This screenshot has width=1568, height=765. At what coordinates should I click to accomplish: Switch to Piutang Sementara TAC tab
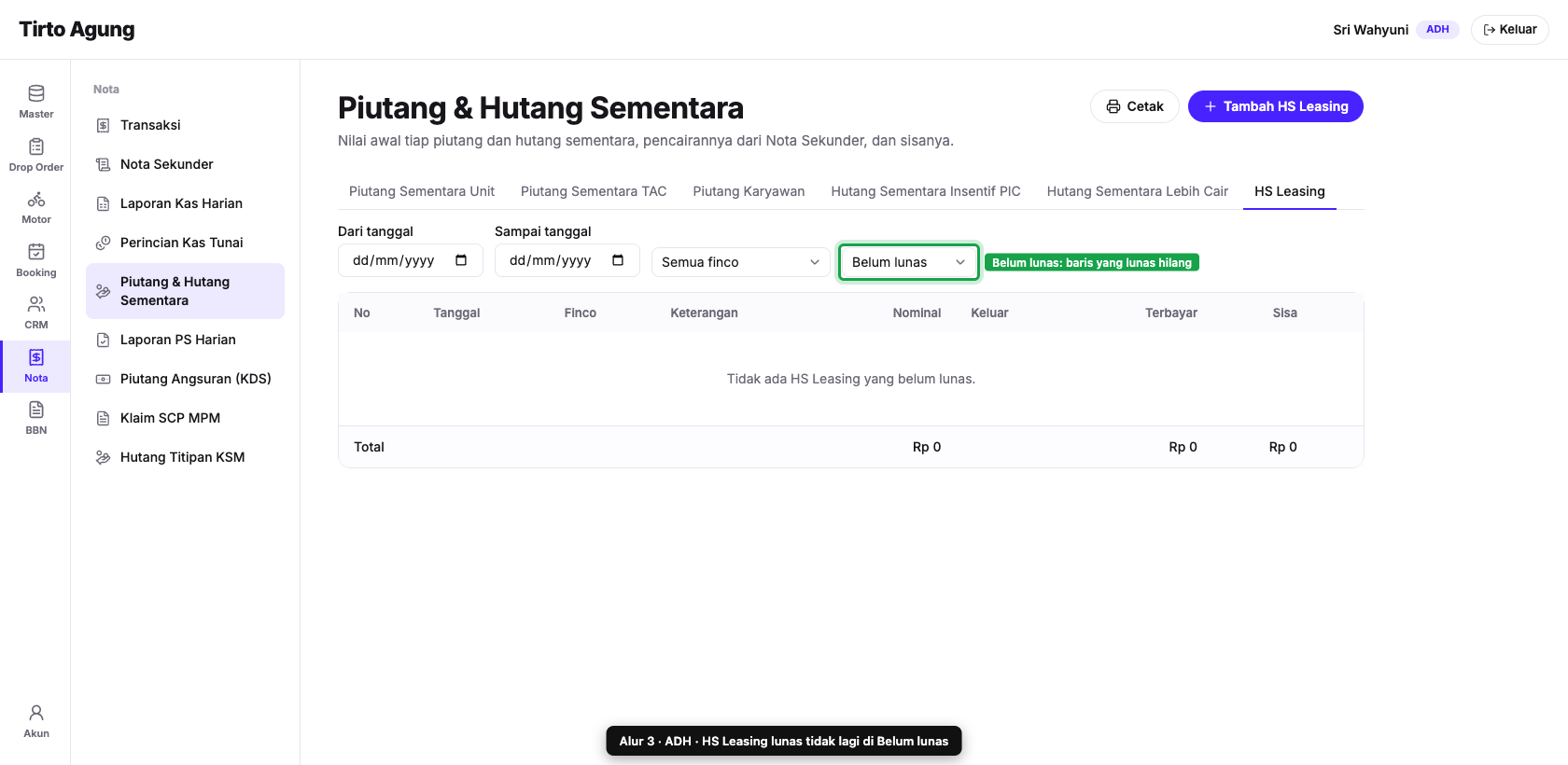tap(594, 191)
